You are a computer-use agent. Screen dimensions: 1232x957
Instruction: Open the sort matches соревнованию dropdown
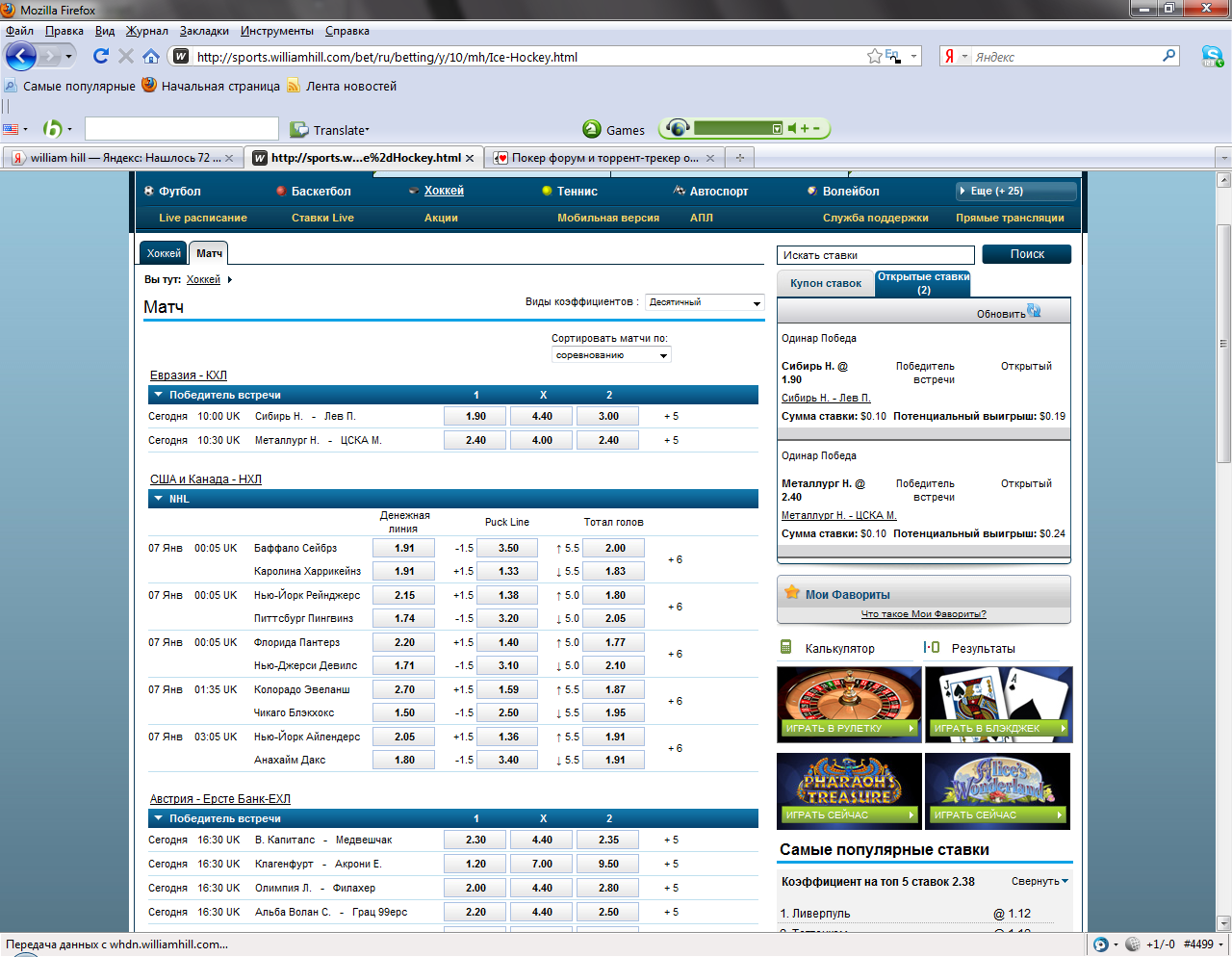click(611, 355)
